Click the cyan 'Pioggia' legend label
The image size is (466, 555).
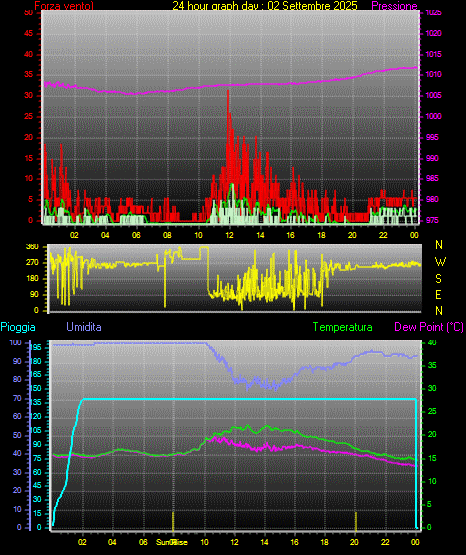click(18, 327)
